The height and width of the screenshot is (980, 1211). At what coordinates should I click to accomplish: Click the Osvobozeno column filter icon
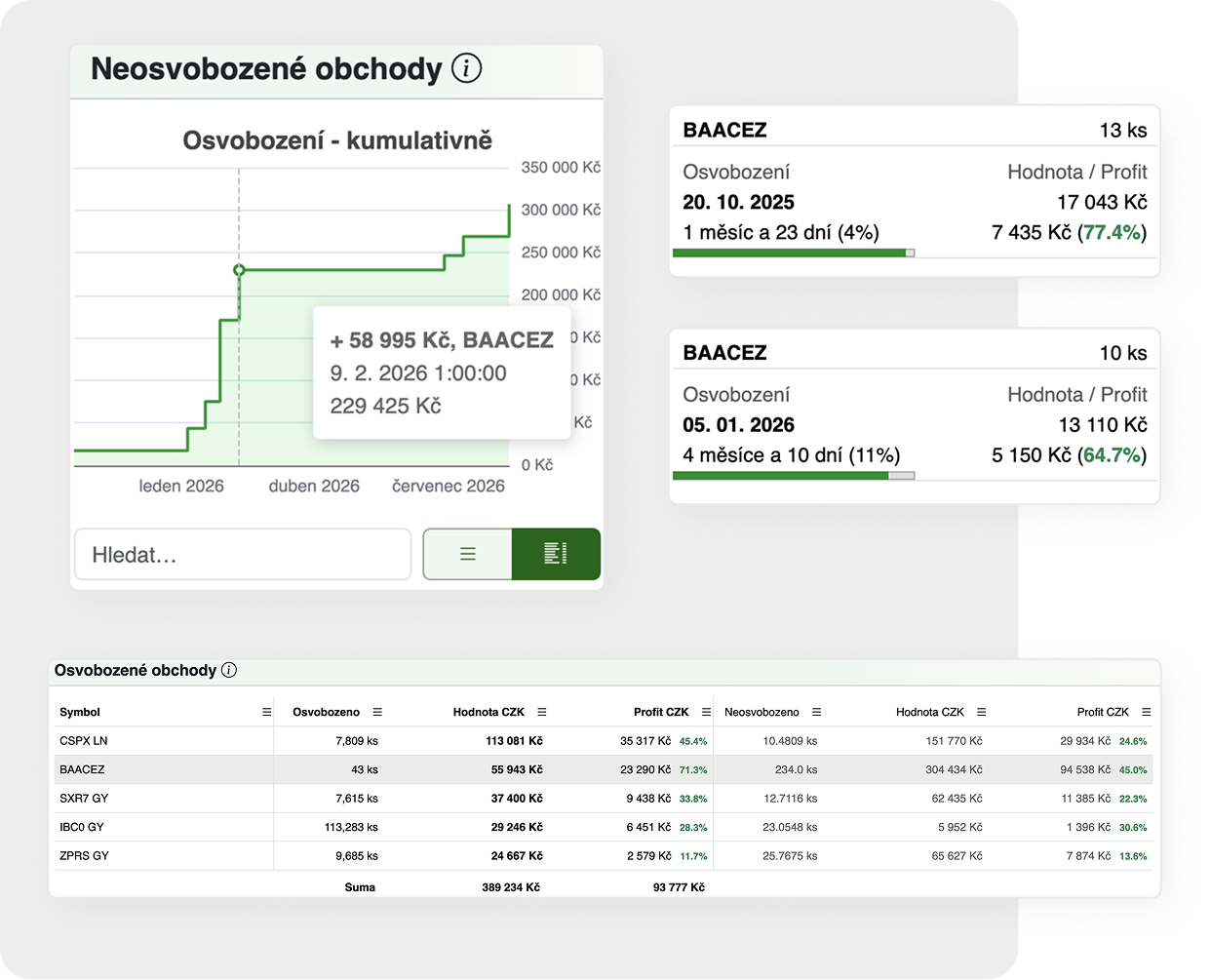(376, 712)
